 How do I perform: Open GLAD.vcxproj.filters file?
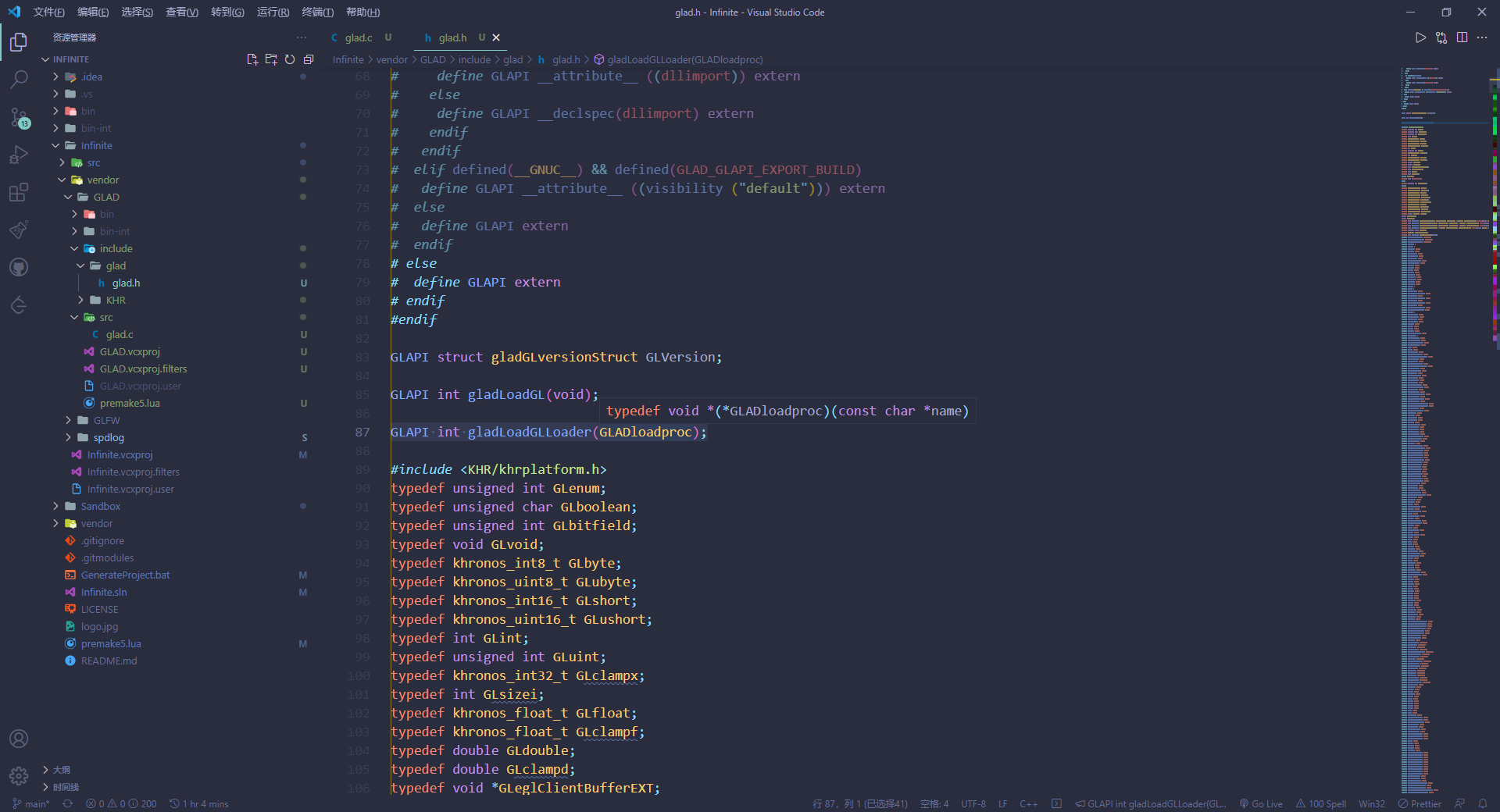(143, 369)
